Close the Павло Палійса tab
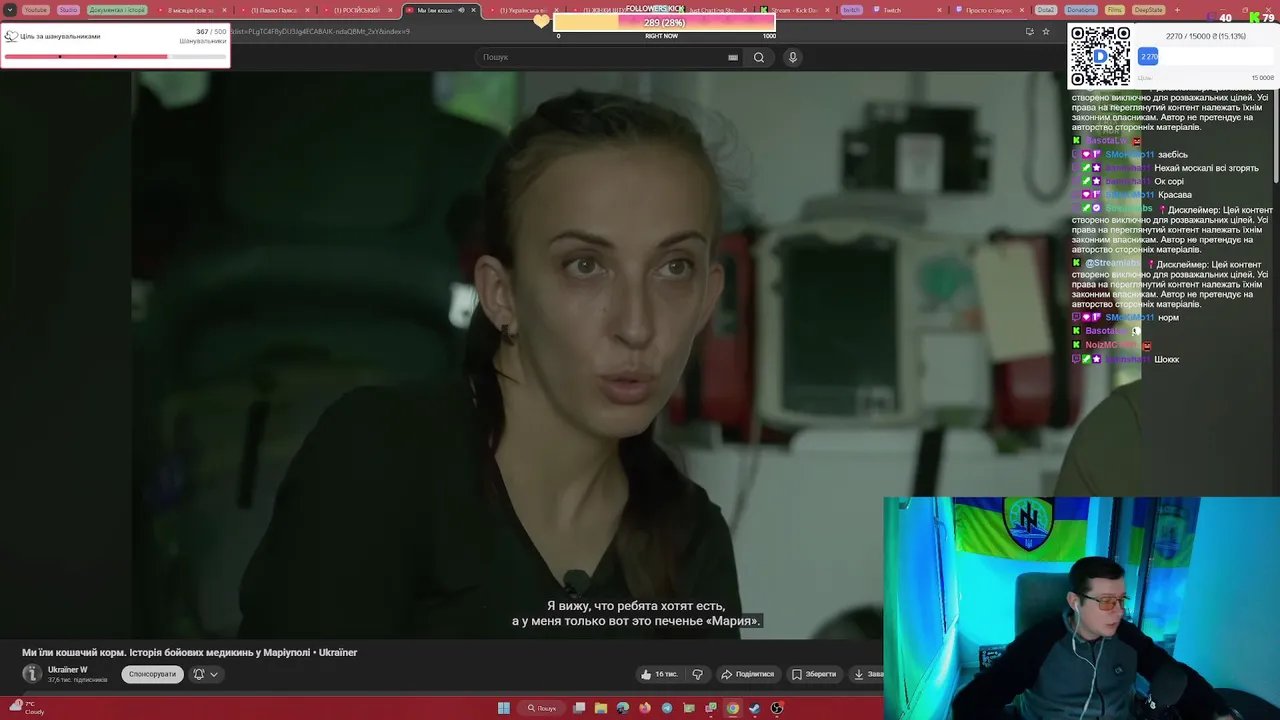 click(307, 10)
